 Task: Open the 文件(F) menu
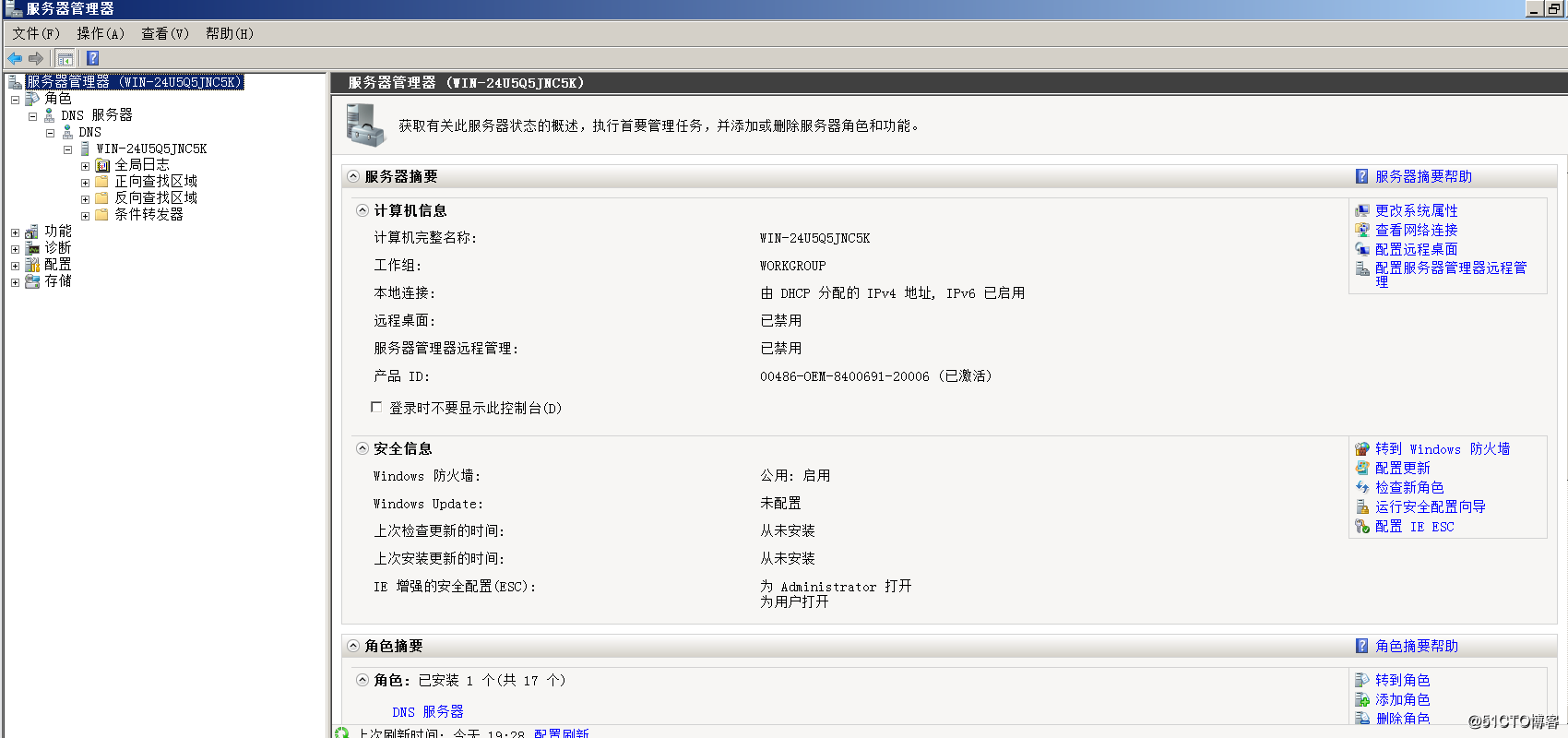(36, 33)
